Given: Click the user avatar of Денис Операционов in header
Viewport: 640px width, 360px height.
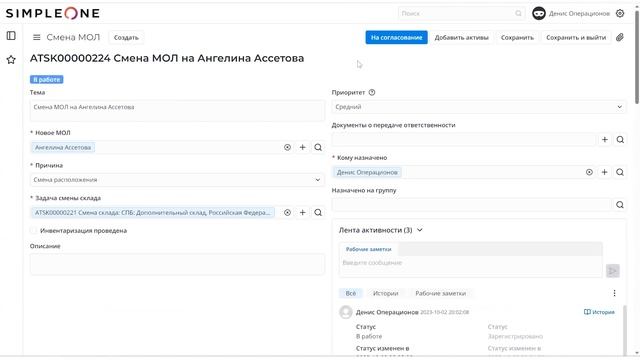Looking at the screenshot, I should (x=539, y=13).
